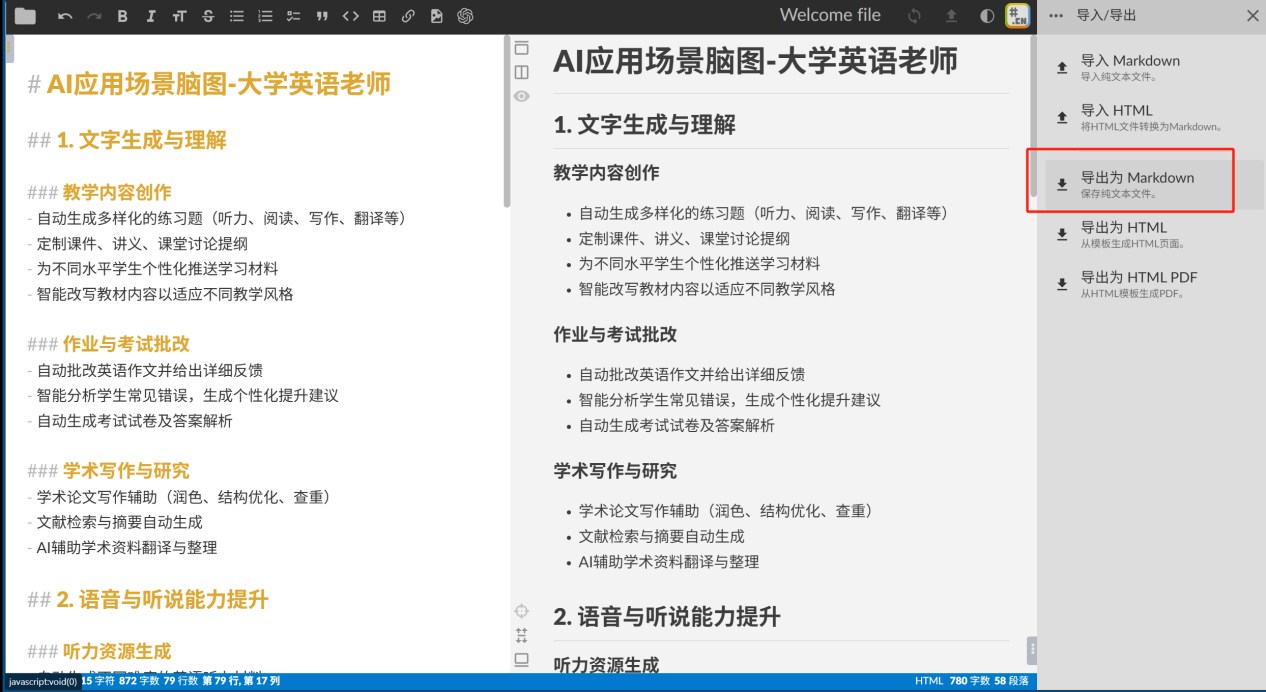This screenshot has height=692, width=1266.
Task: Click the Welcome file title field
Action: (x=830, y=15)
